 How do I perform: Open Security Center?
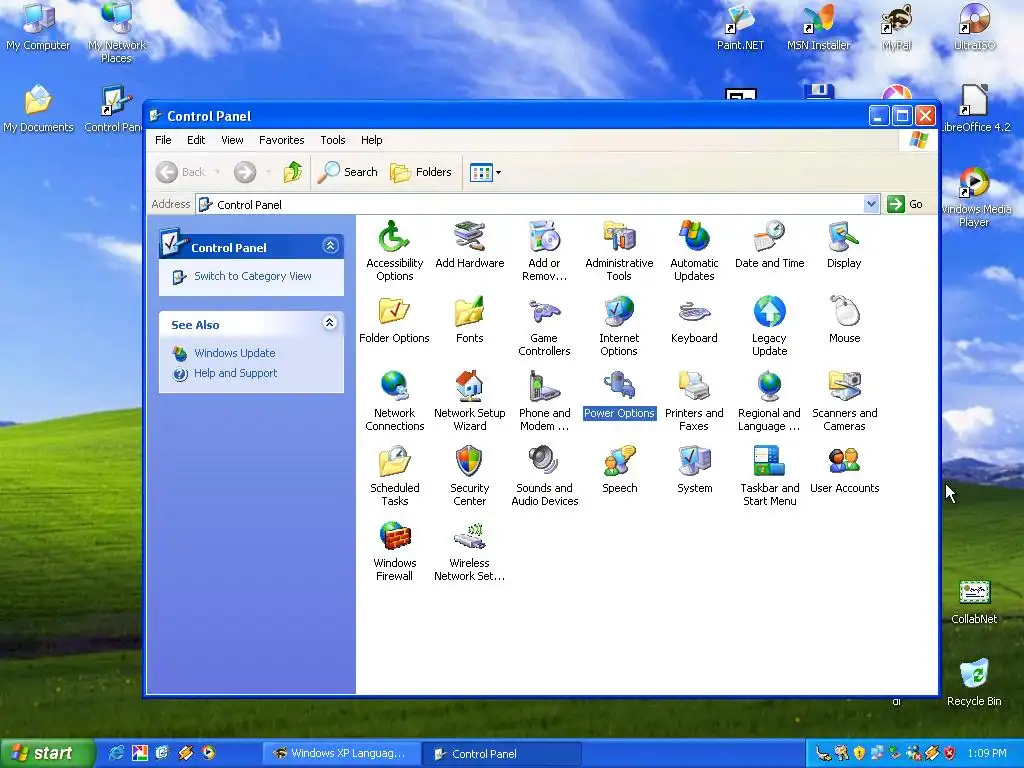point(470,476)
